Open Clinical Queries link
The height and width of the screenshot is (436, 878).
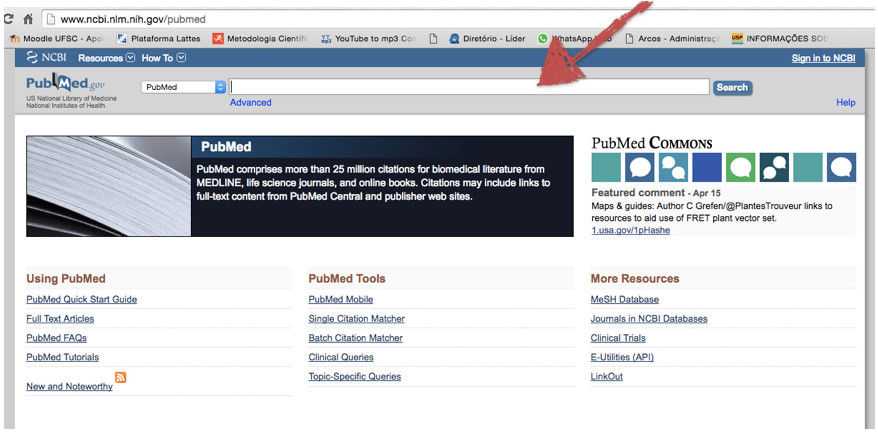point(340,357)
